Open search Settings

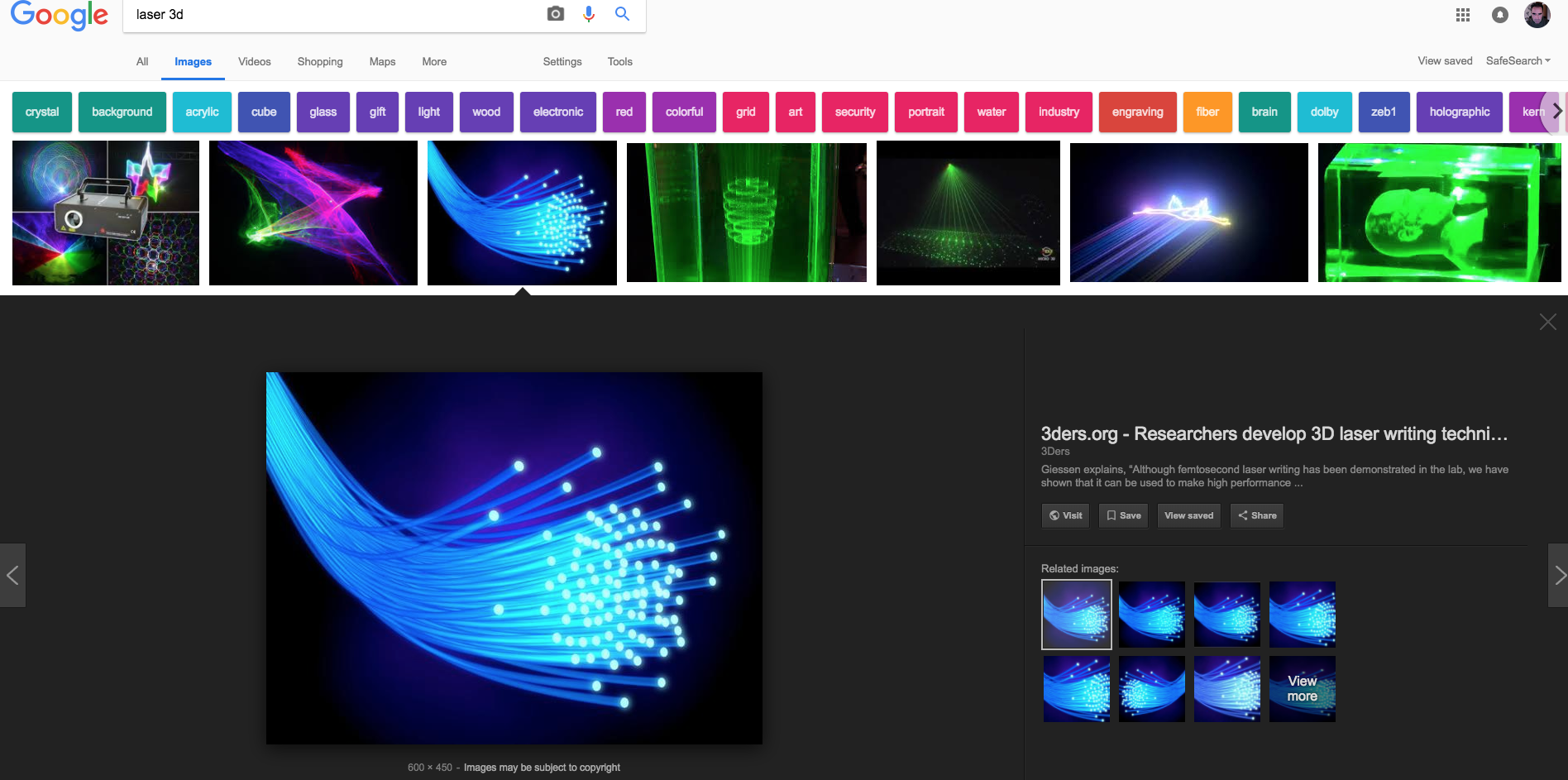click(562, 62)
